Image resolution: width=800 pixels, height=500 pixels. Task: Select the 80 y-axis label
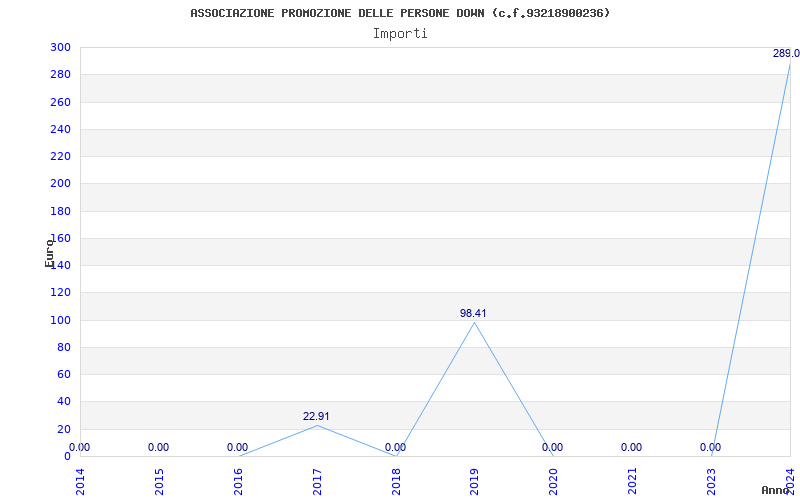pyautogui.click(x=64, y=347)
